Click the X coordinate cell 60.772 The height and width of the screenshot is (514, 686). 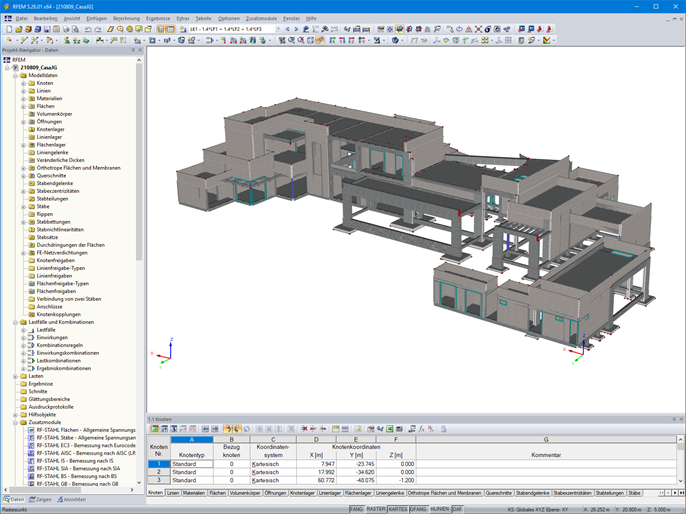pyautogui.click(x=316, y=480)
